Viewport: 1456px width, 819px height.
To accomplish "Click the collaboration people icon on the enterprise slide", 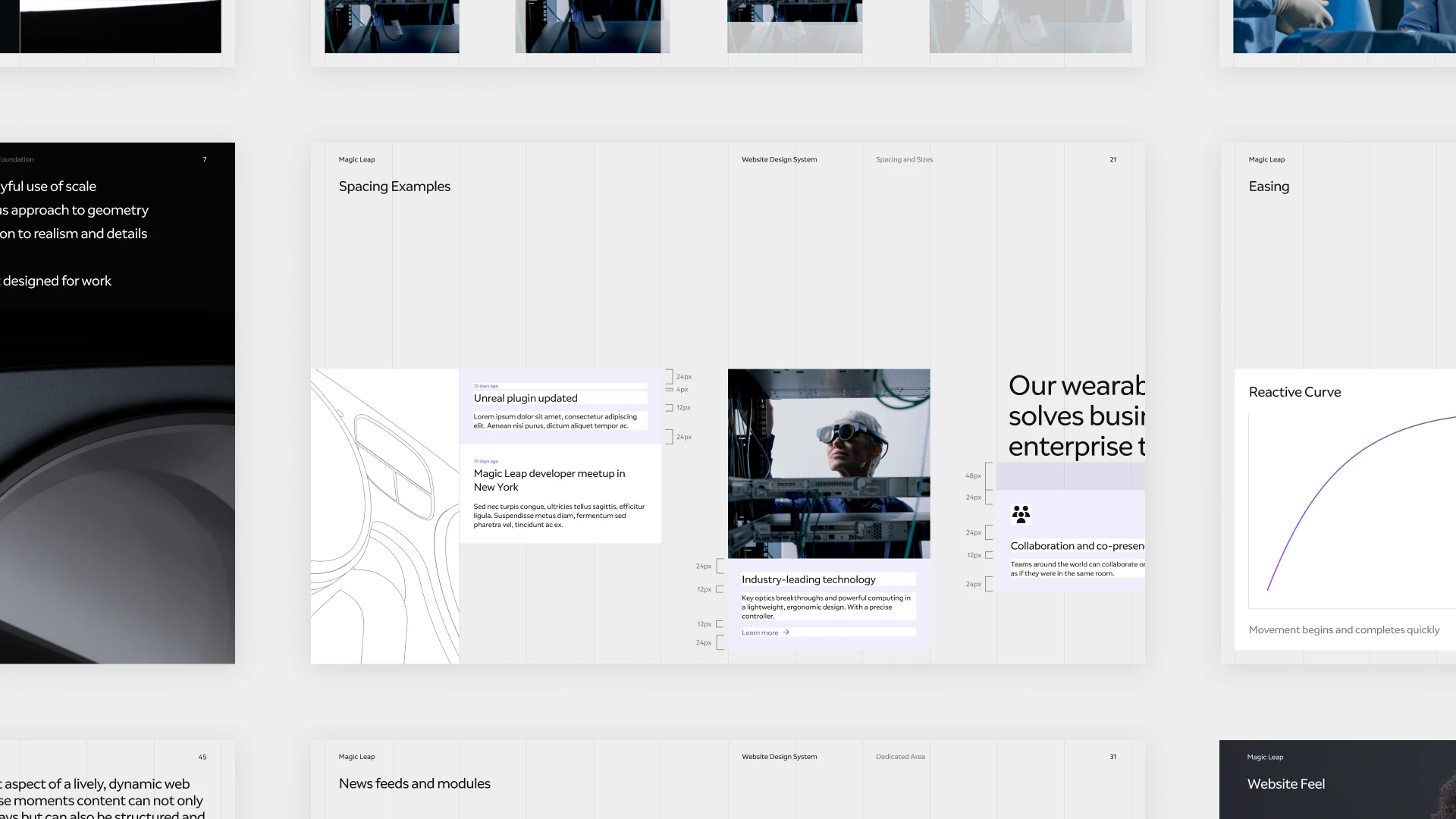I will pyautogui.click(x=1021, y=514).
